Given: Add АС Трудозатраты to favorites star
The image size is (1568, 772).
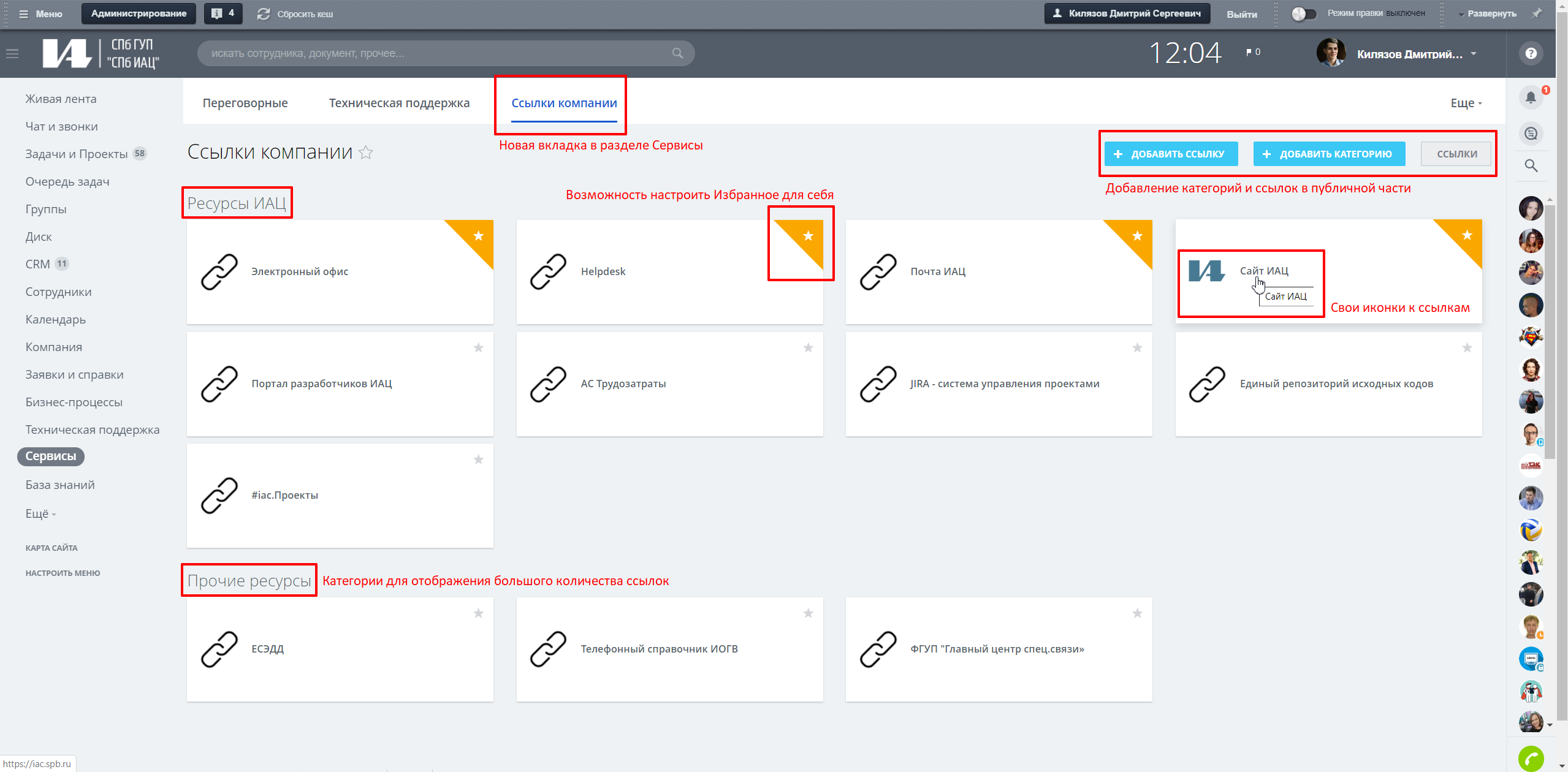Looking at the screenshot, I should pos(808,348).
